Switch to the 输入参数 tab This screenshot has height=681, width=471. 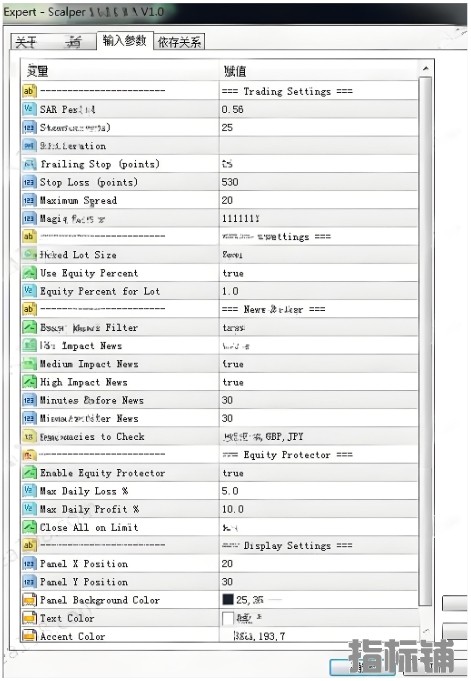tap(125, 41)
